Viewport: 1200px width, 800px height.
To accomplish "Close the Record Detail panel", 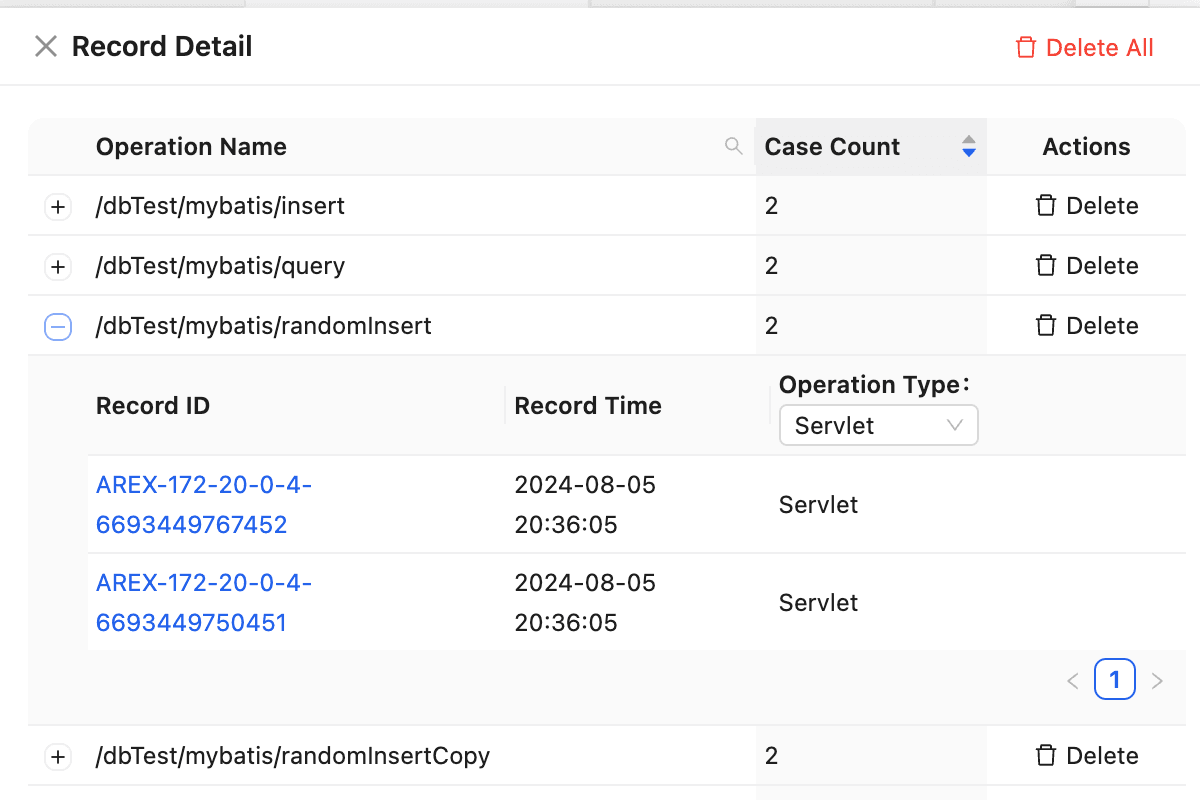I will pyautogui.click(x=45, y=47).
